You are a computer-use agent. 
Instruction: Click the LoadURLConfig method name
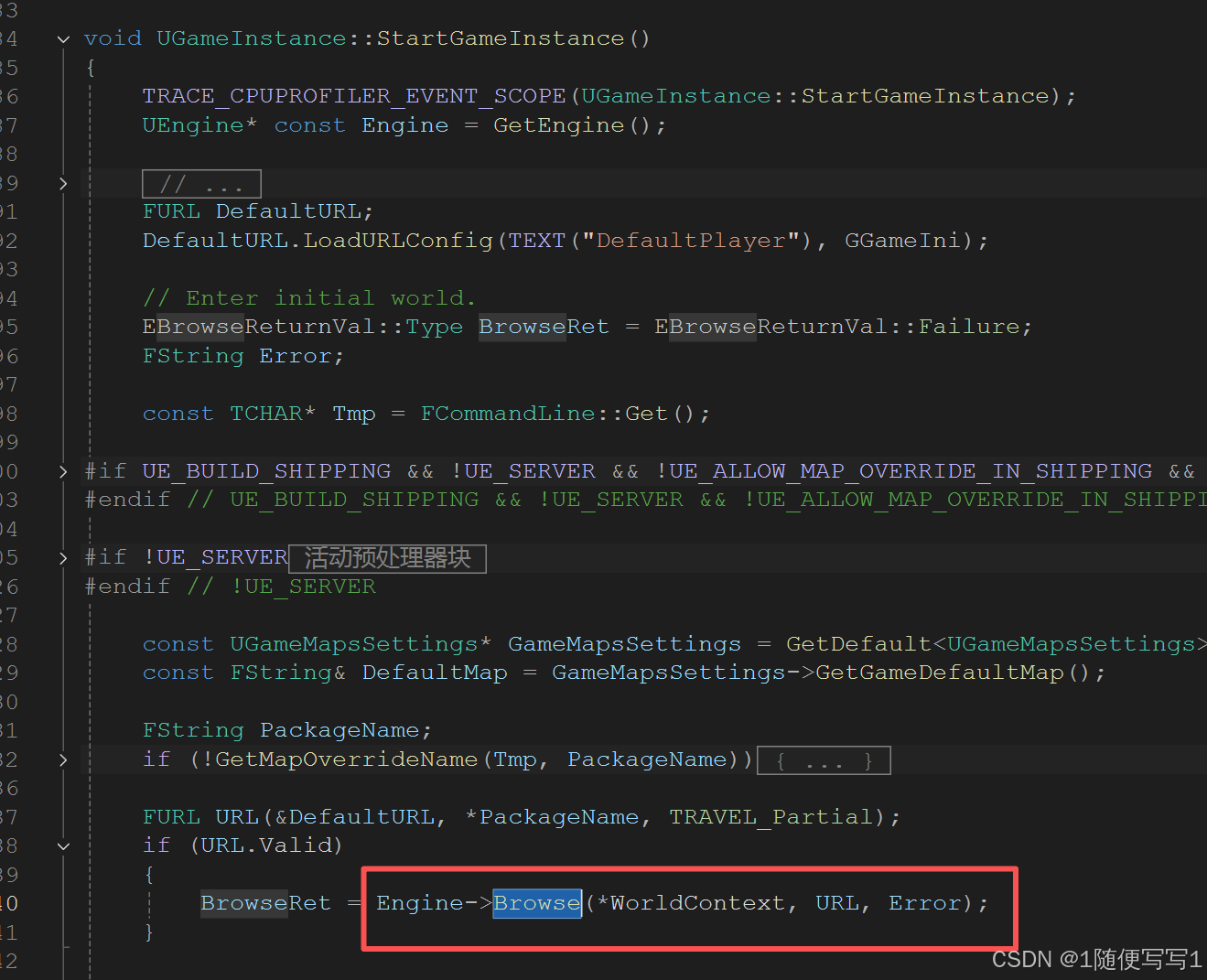(398, 241)
